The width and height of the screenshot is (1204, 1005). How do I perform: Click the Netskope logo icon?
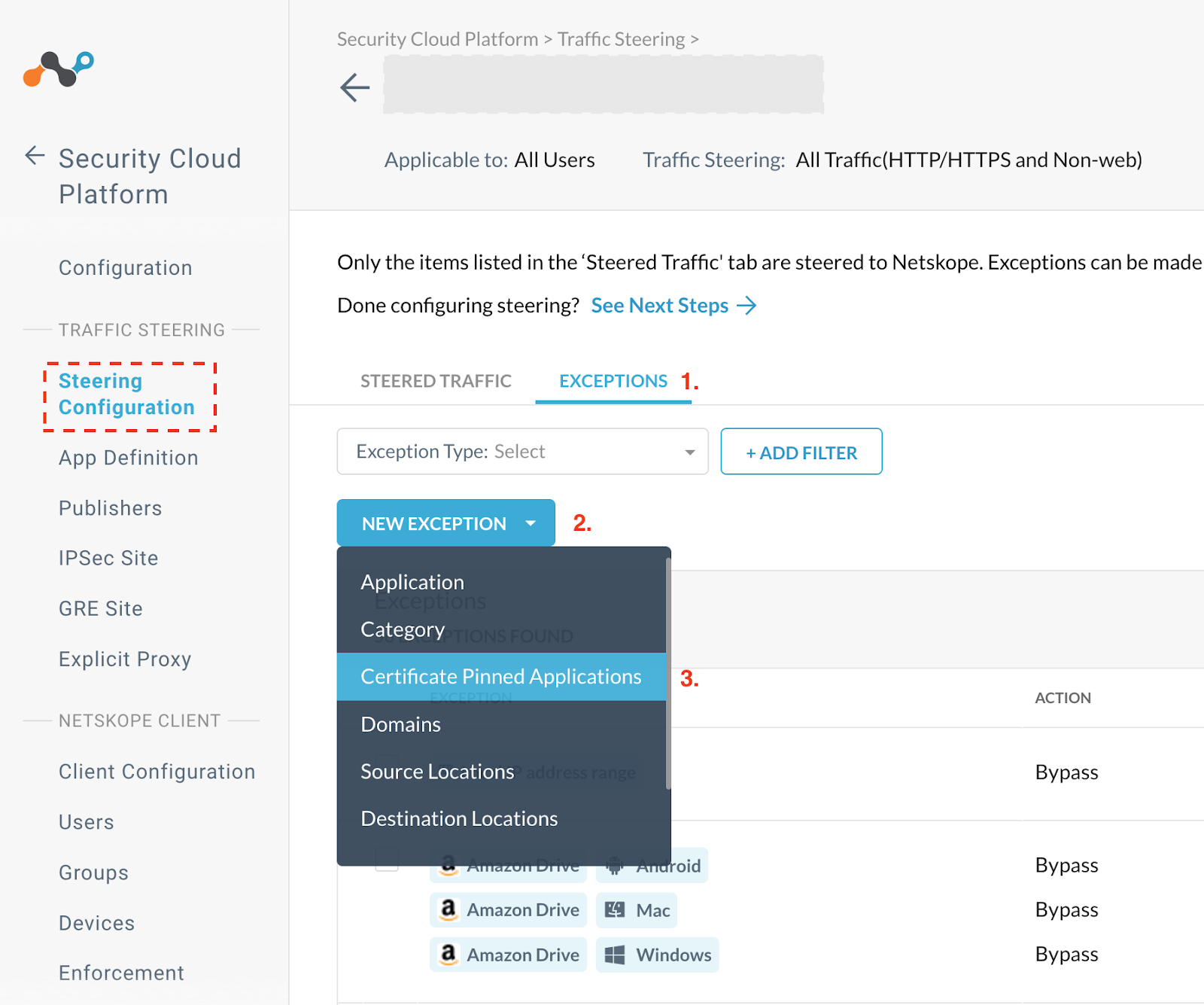coord(59,69)
